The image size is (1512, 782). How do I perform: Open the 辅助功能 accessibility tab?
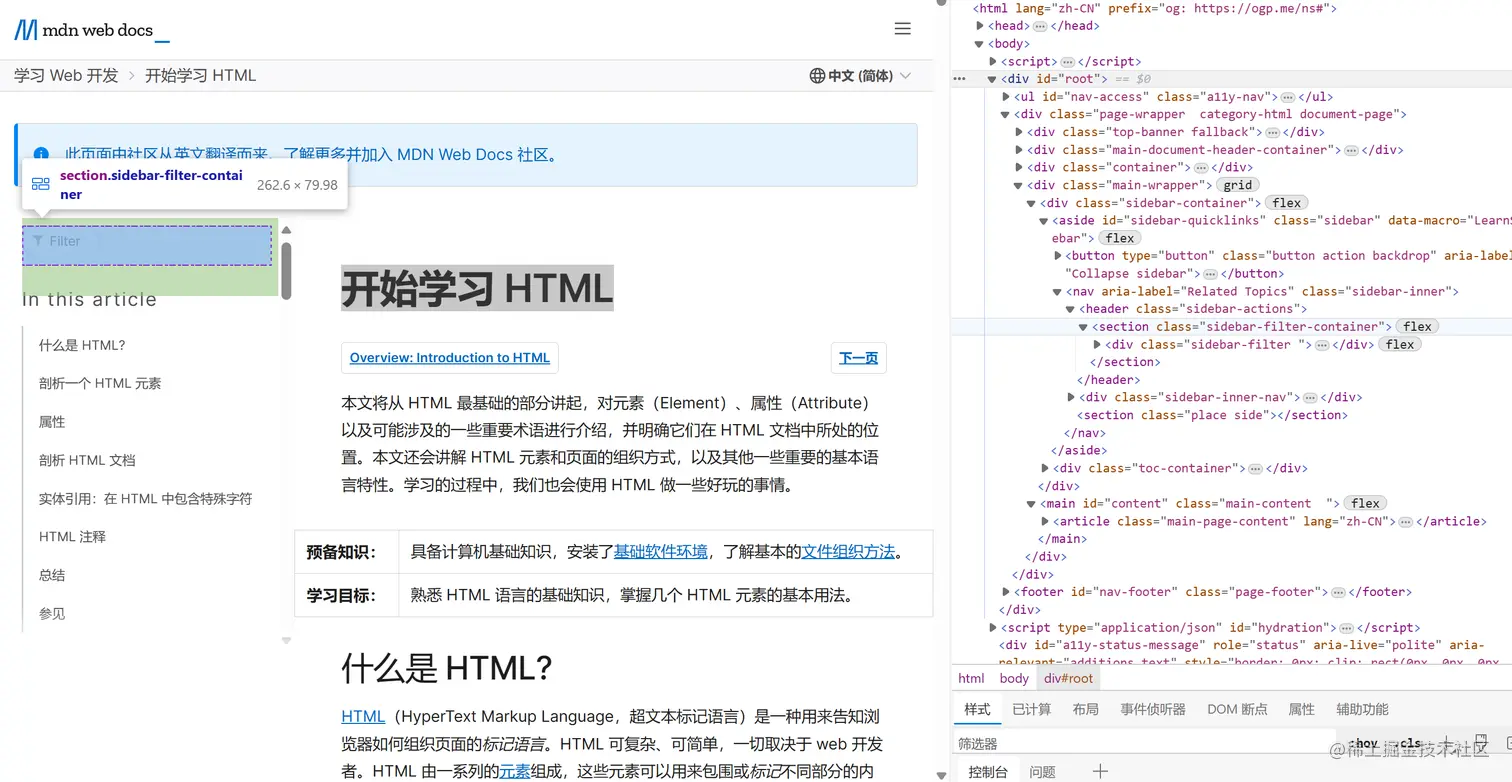tap(1362, 709)
